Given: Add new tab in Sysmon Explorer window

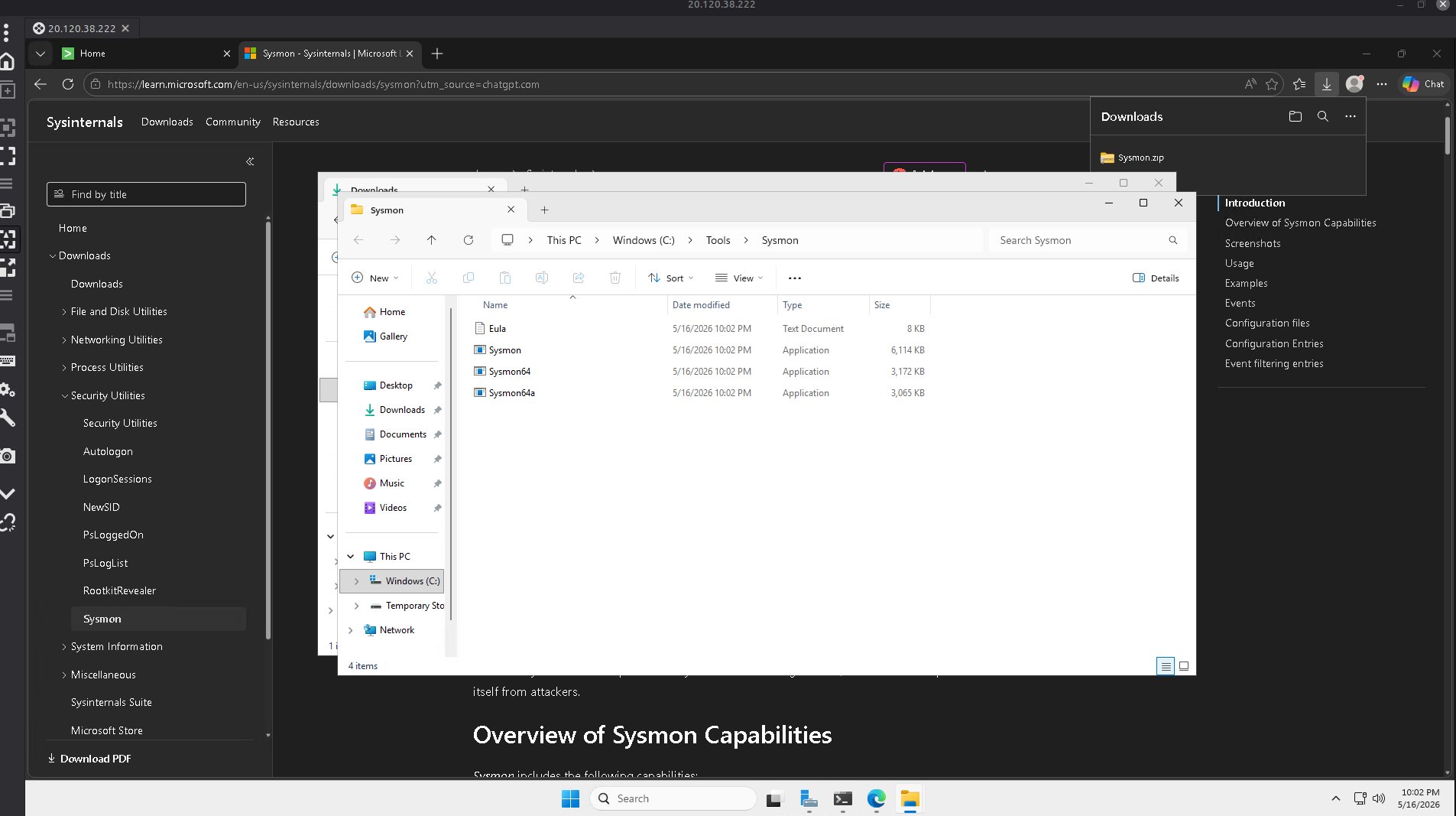Looking at the screenshot, I should click(x=544, y=210).
